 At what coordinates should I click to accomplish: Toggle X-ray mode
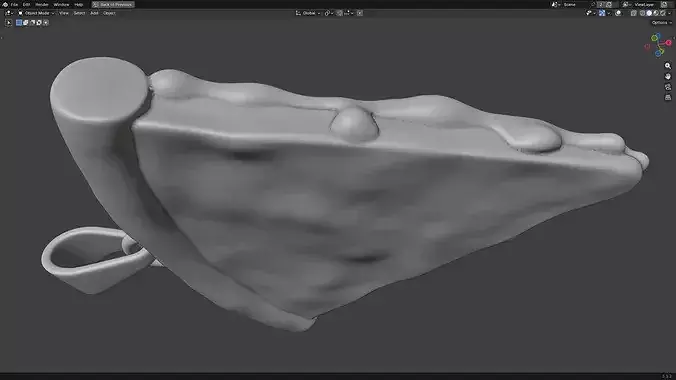[x=634, y=13]
